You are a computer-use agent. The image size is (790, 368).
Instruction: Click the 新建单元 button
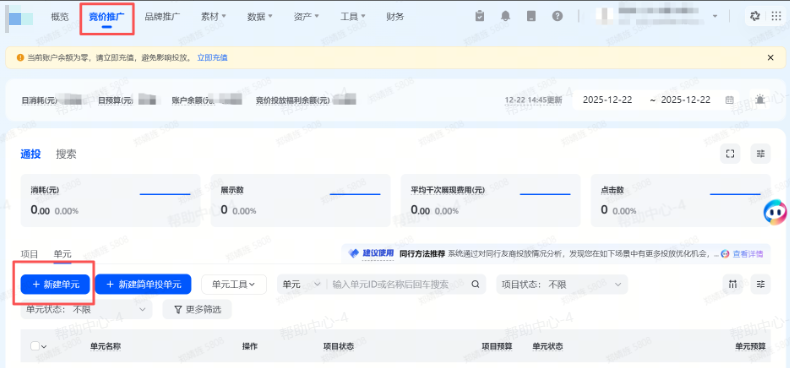(55, 284)
